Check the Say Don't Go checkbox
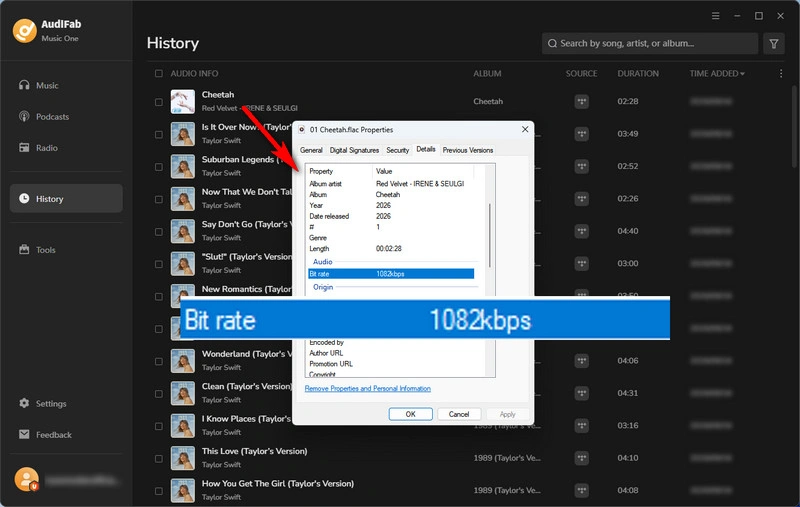Image resolution: width=800 pixels, height=507 pixels. [159, 231]
